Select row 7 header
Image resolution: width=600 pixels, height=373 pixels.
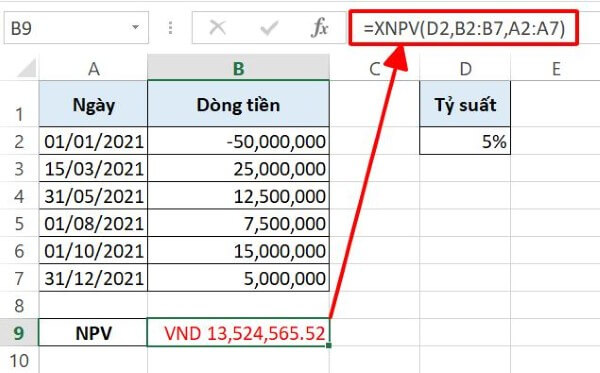click(x=19, y=278)
